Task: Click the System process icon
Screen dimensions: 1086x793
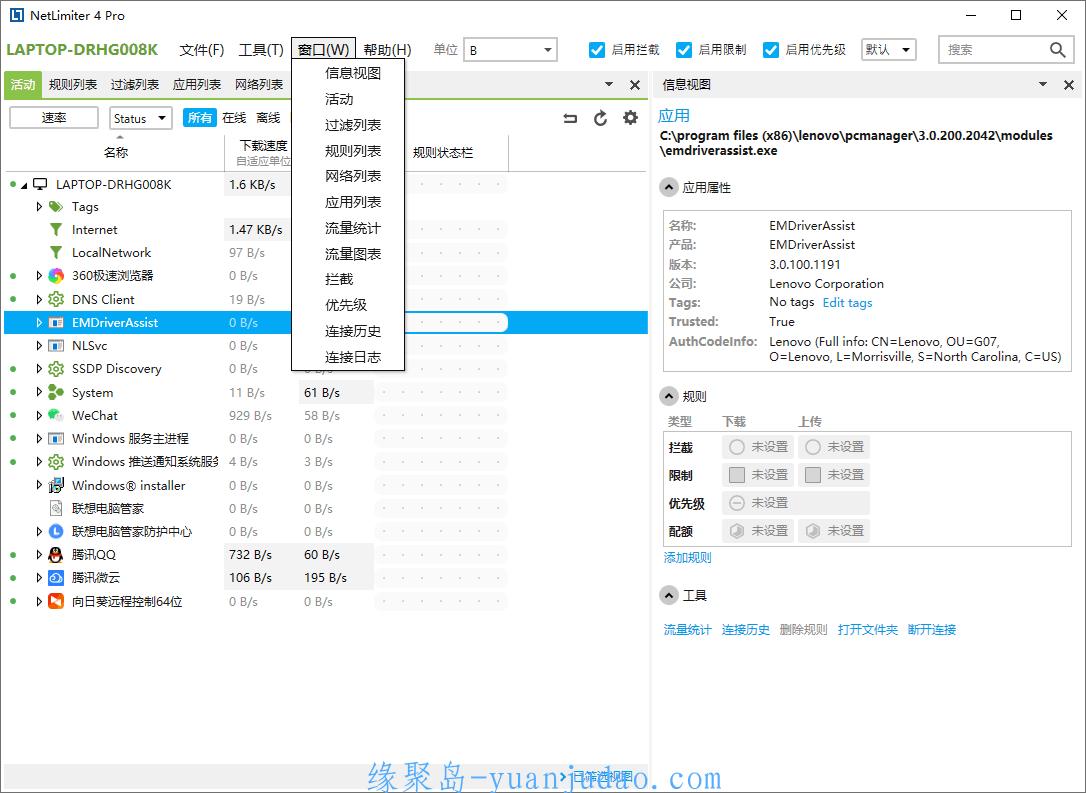Action: [x=56, y=392]
